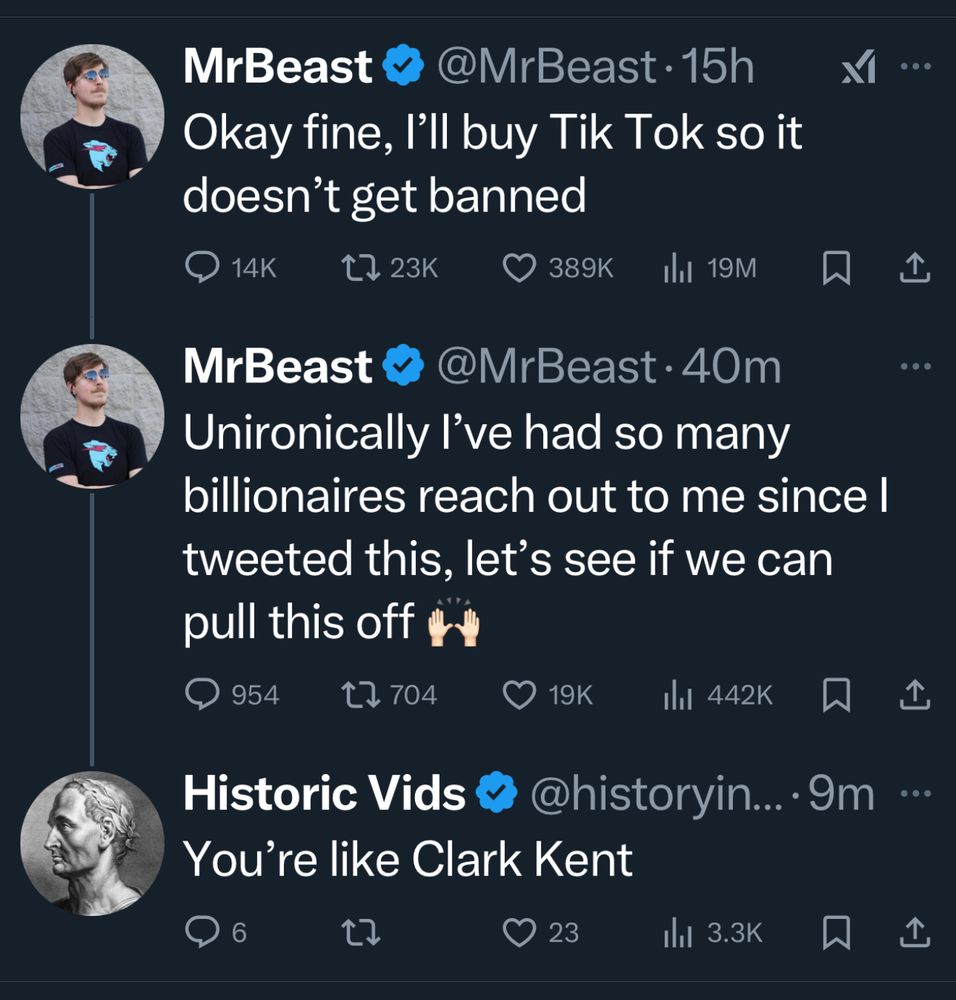Screen dimensions: 956x1000
Task: Reply to the billionaires tweet
Action: [x=203, y=694]
